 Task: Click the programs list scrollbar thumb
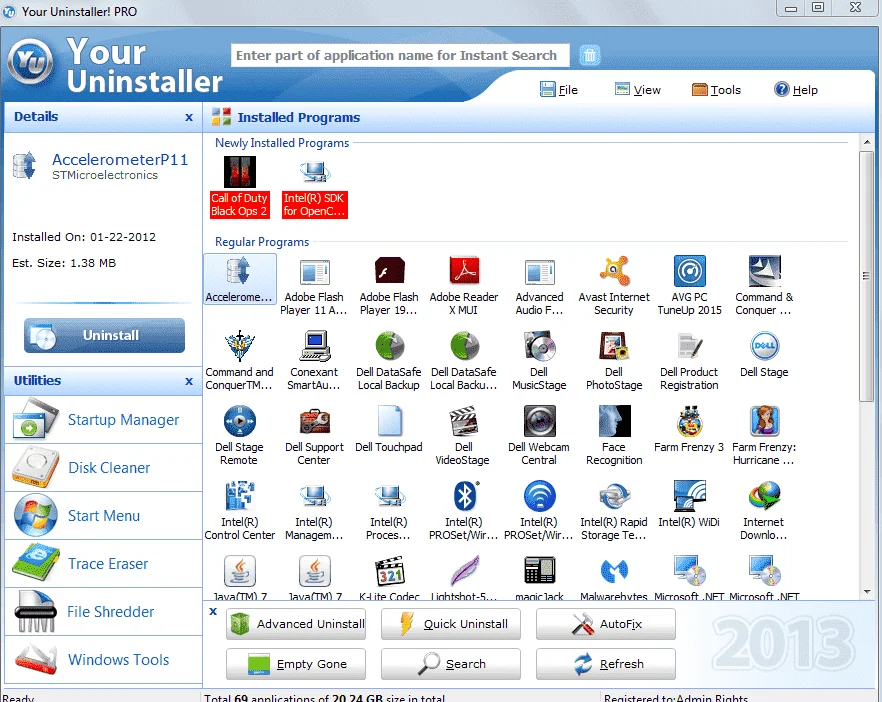pyautogui.click(x=866, y=276)
